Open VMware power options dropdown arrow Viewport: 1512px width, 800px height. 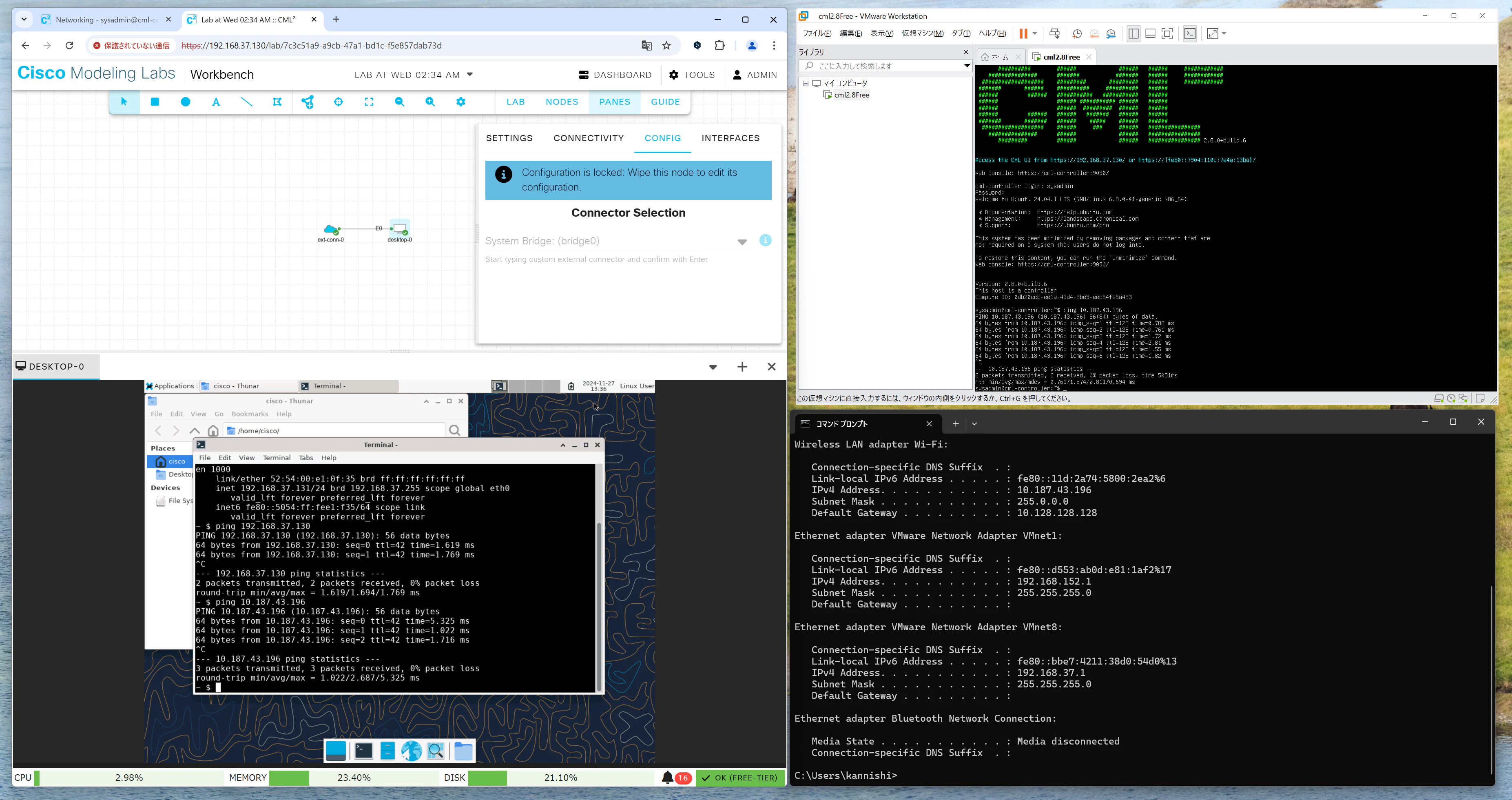click(1035, 33)
